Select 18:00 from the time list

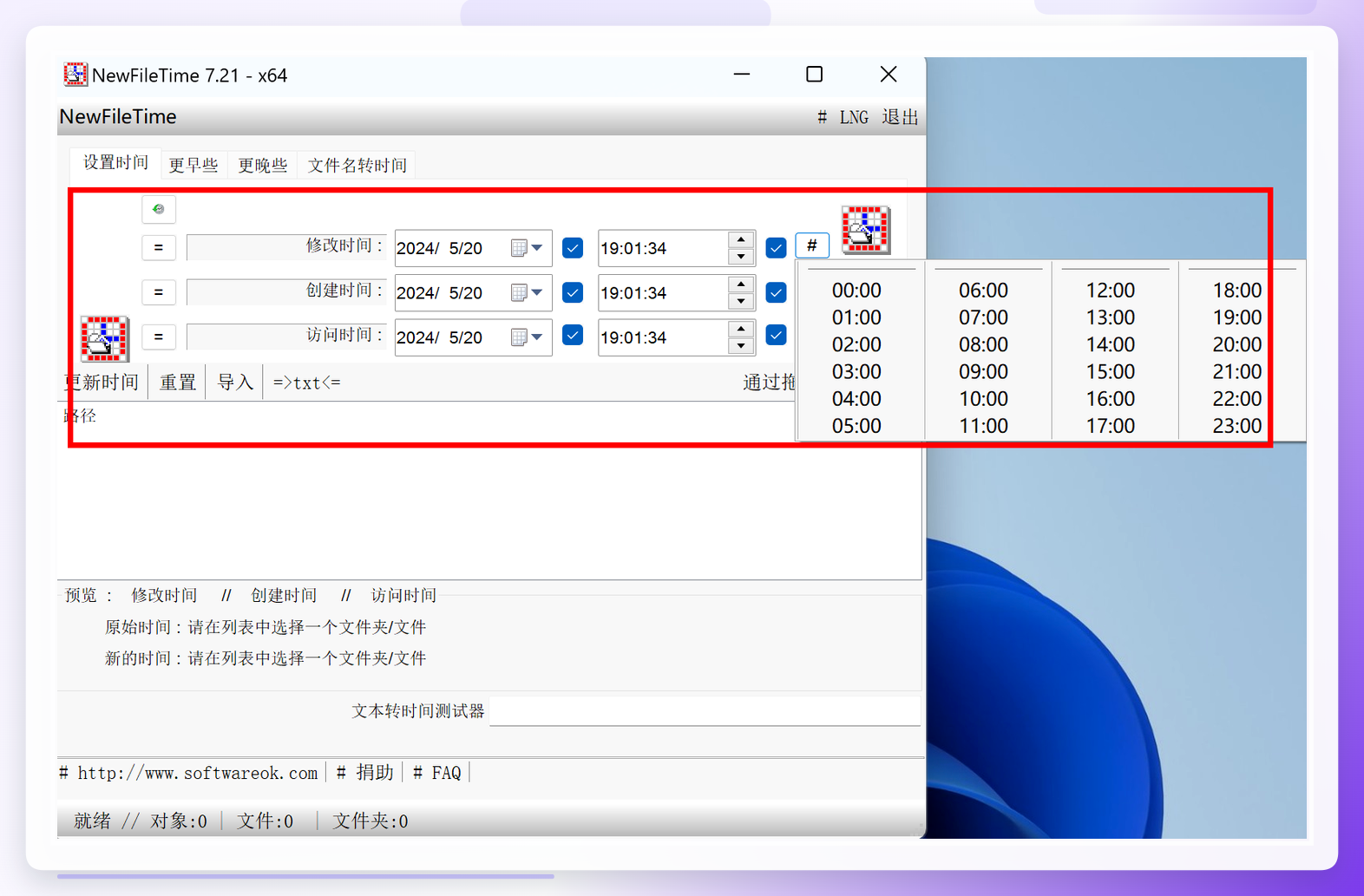[x=1237, y=291]
